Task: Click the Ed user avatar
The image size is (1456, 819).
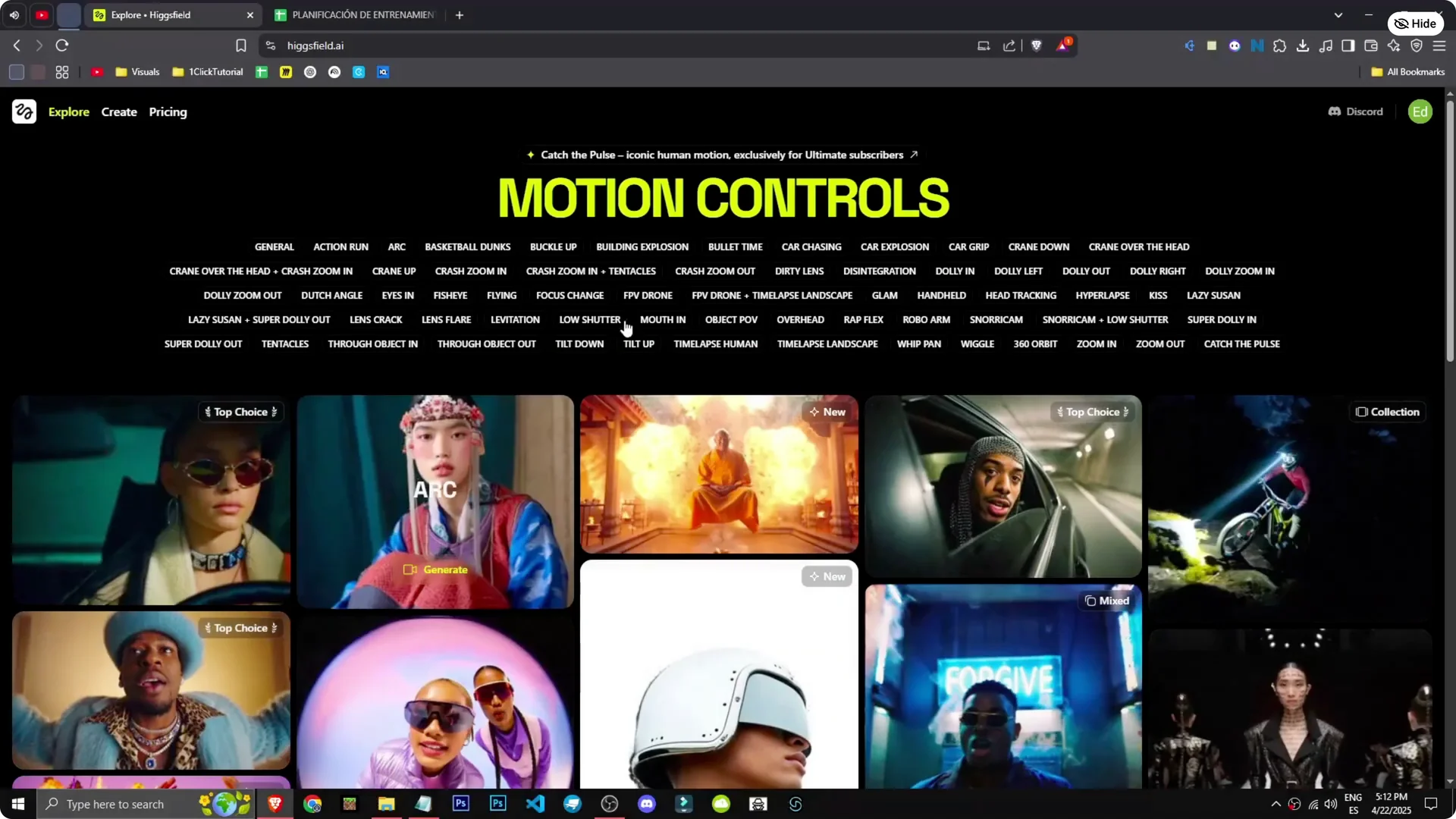Action: pos(1420,111)
